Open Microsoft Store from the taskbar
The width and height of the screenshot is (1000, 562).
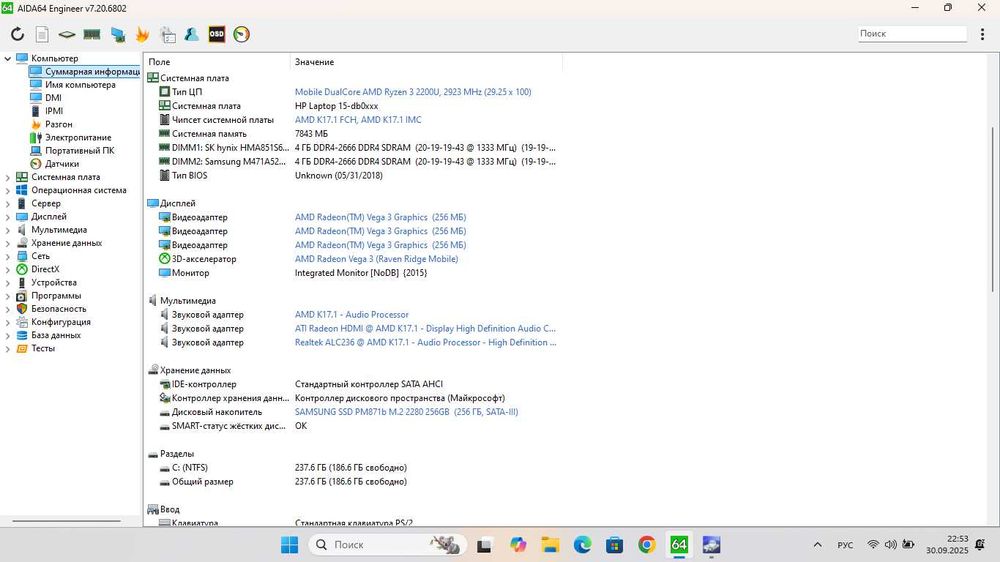[x=614, y=545]
